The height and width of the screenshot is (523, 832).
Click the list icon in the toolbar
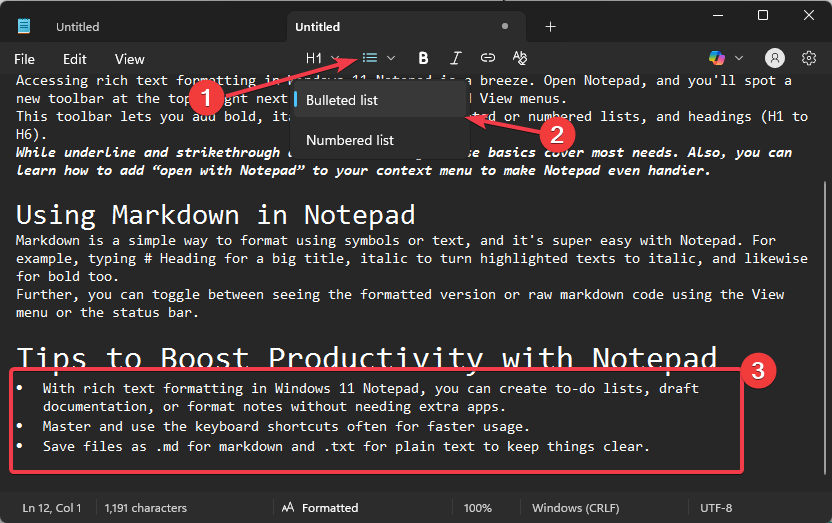(x=370, y=58)
